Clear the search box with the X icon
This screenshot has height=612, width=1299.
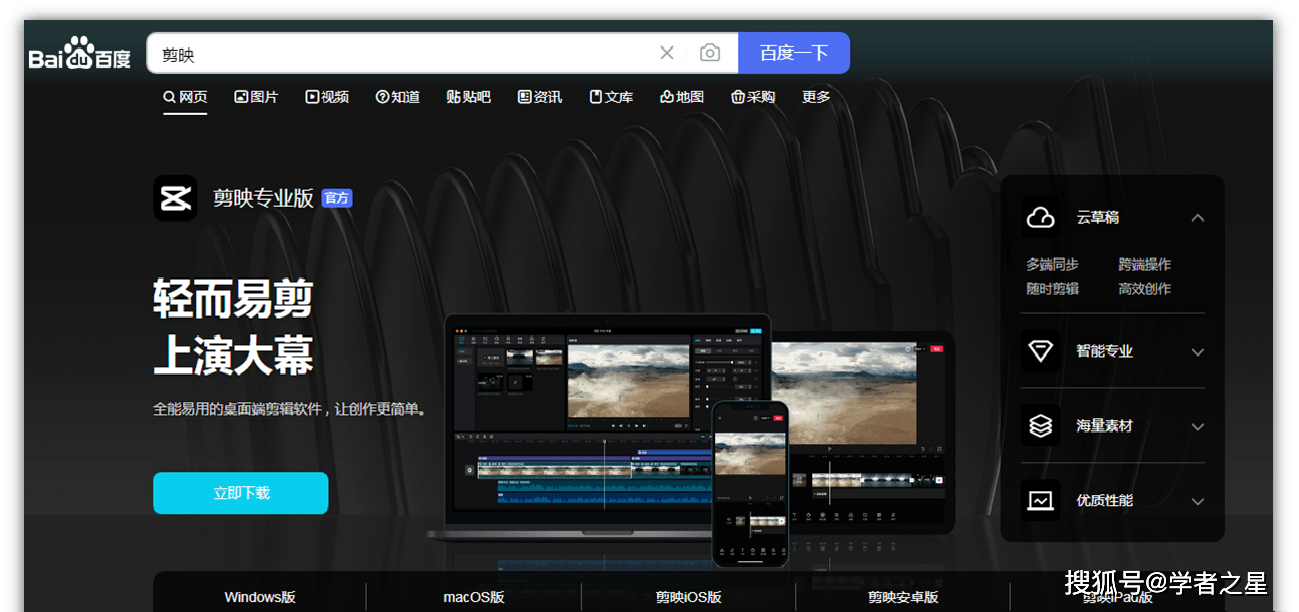(x=666, y=52)
